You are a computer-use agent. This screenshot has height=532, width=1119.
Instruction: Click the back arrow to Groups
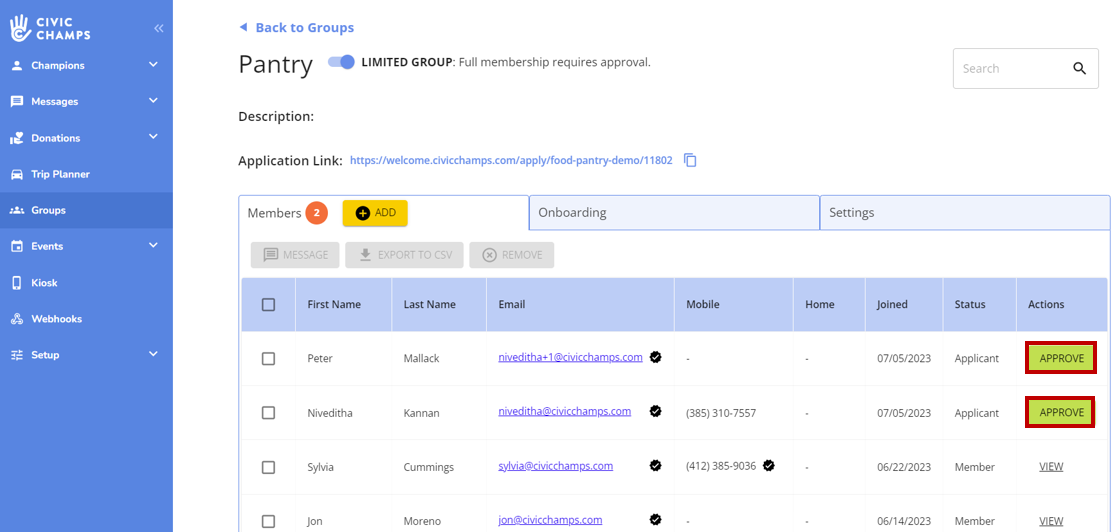(x=243, y=28)
